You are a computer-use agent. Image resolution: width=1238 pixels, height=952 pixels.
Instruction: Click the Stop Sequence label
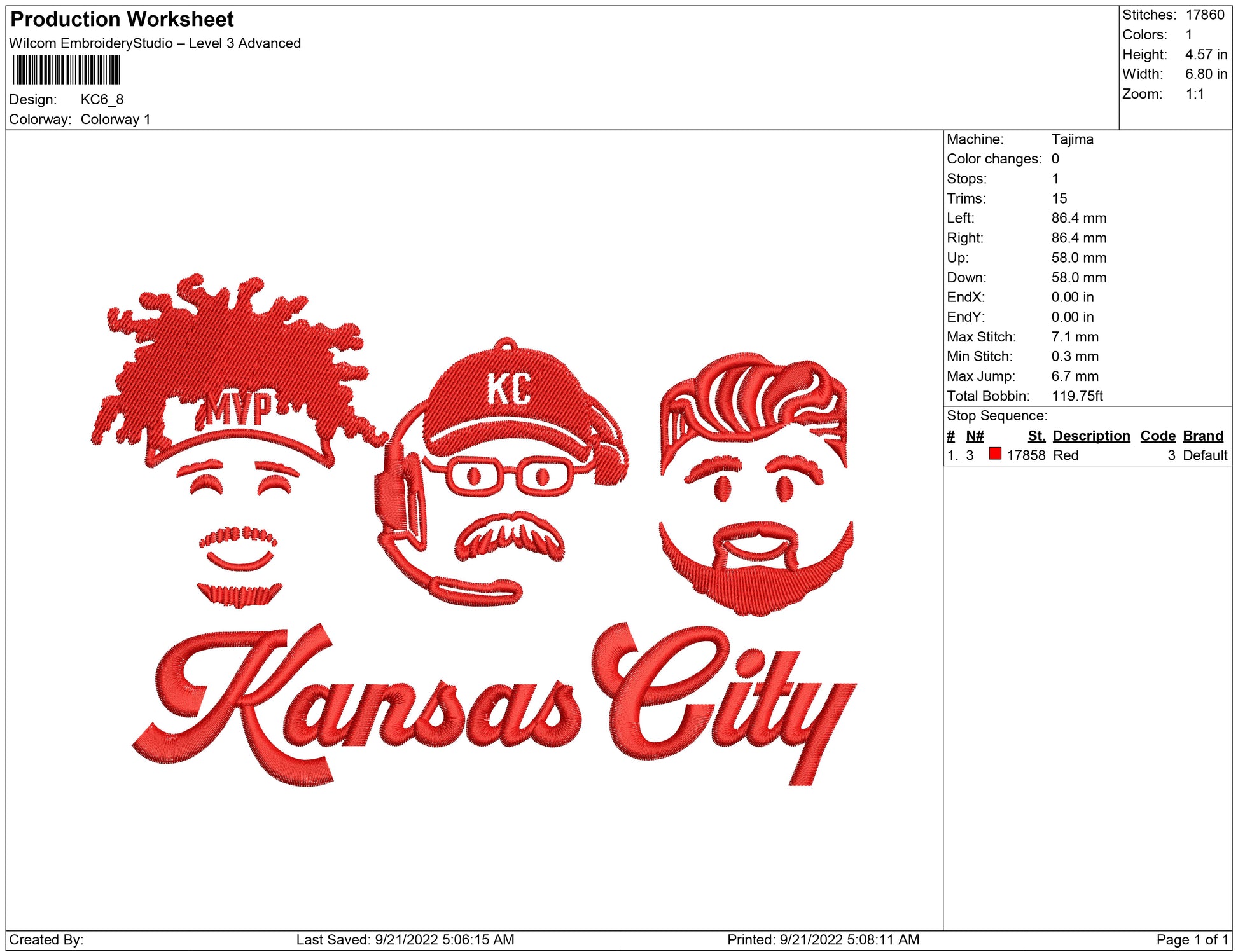[x=996, y=416]
